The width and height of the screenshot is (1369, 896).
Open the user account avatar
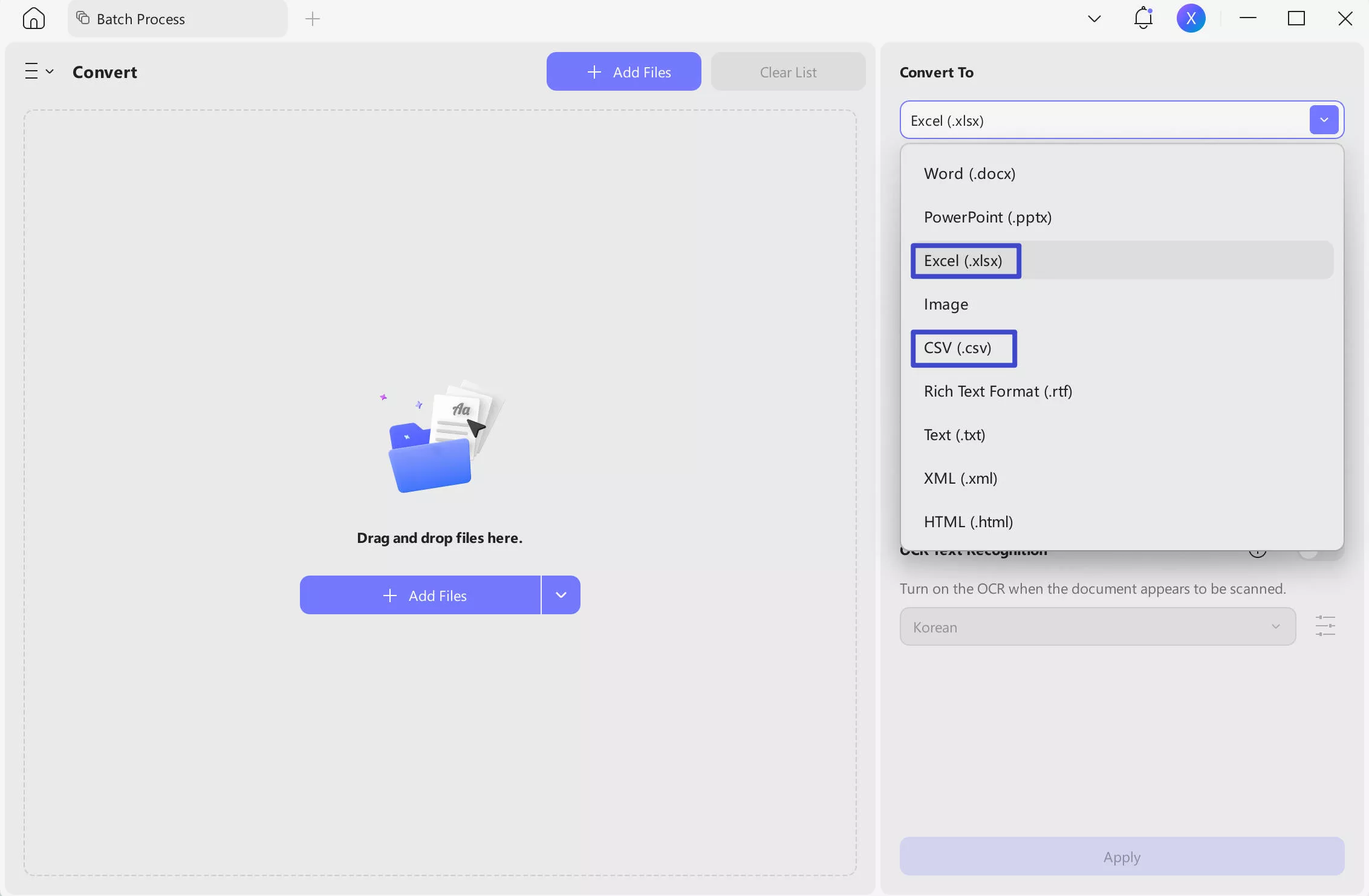pyautogui.click(x=1191, y=19)
